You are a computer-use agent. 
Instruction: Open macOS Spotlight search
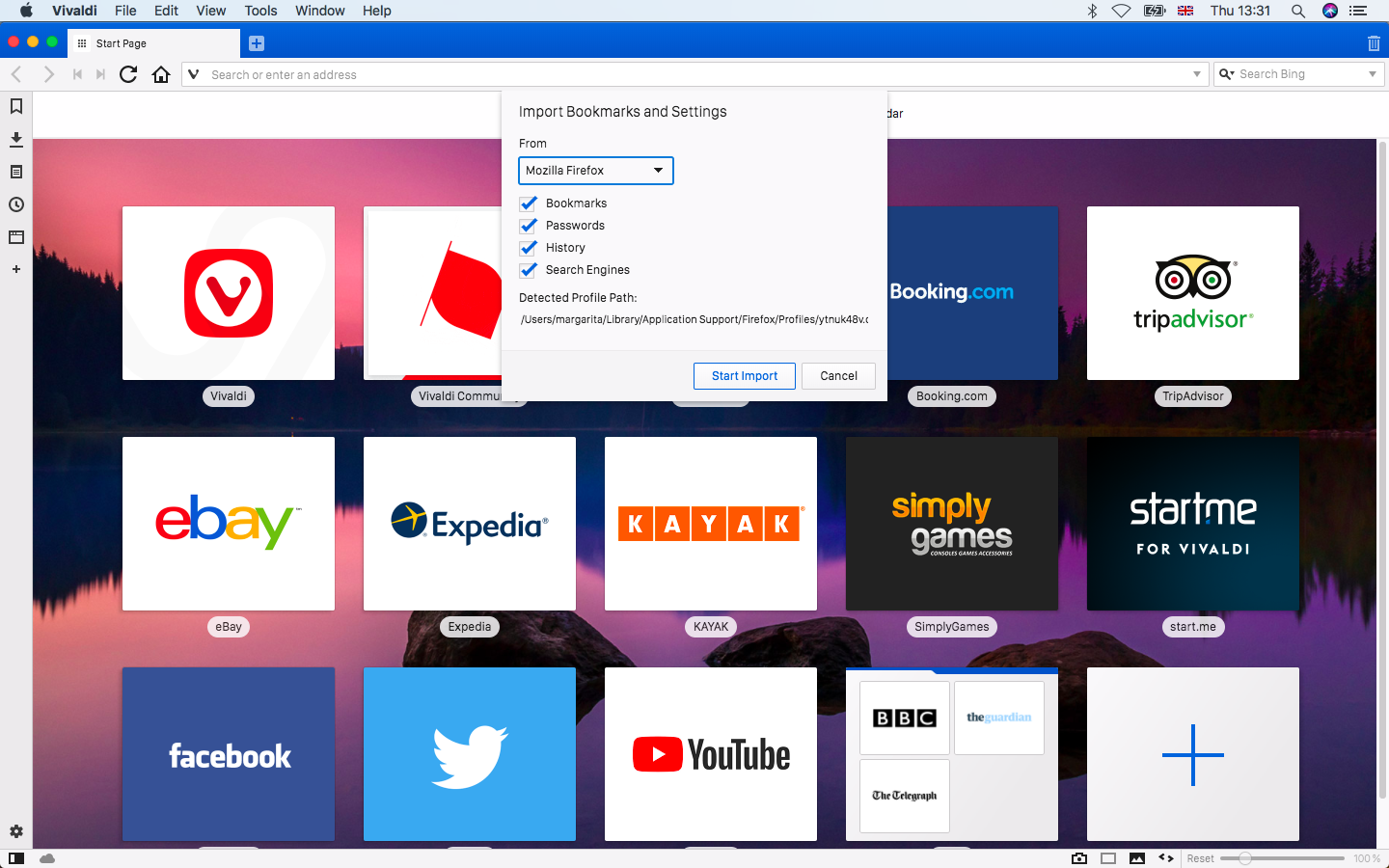(1298, 11)
